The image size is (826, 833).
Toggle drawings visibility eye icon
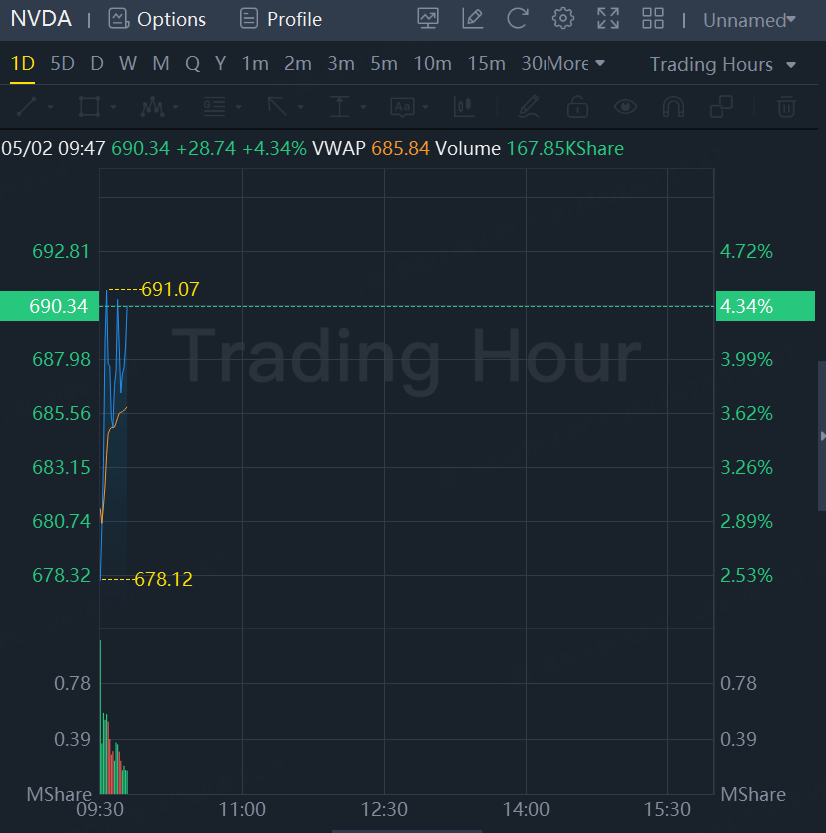625,107
